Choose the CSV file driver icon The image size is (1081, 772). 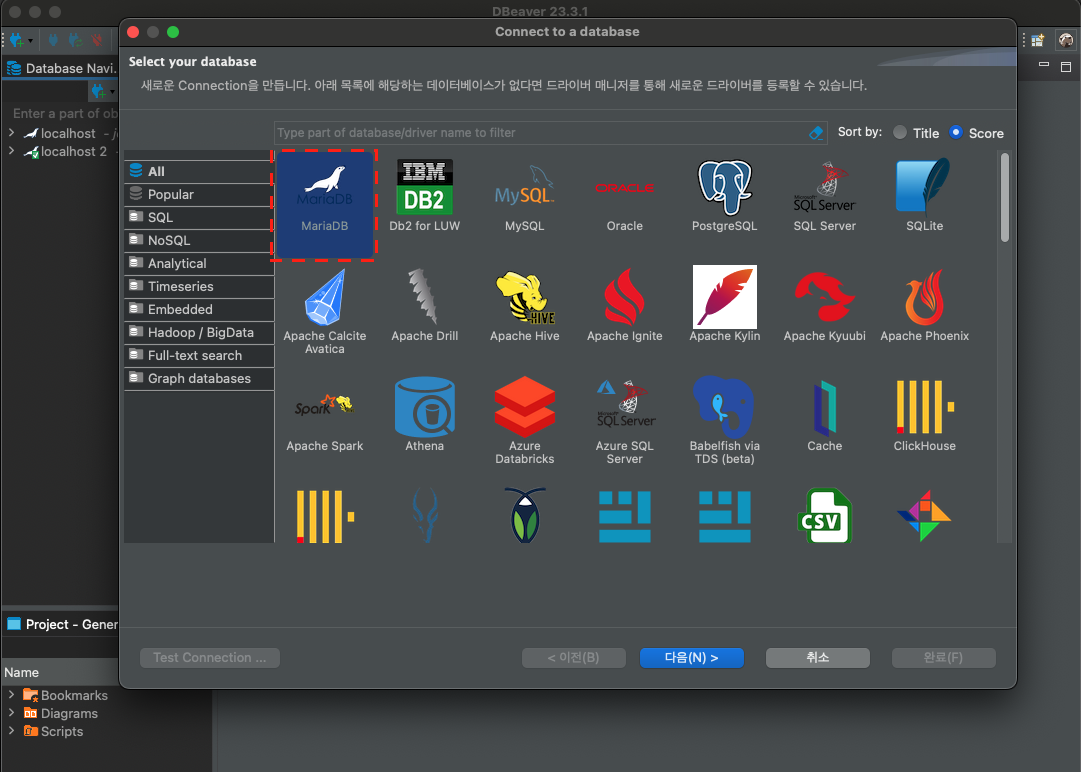coord(824,516)
